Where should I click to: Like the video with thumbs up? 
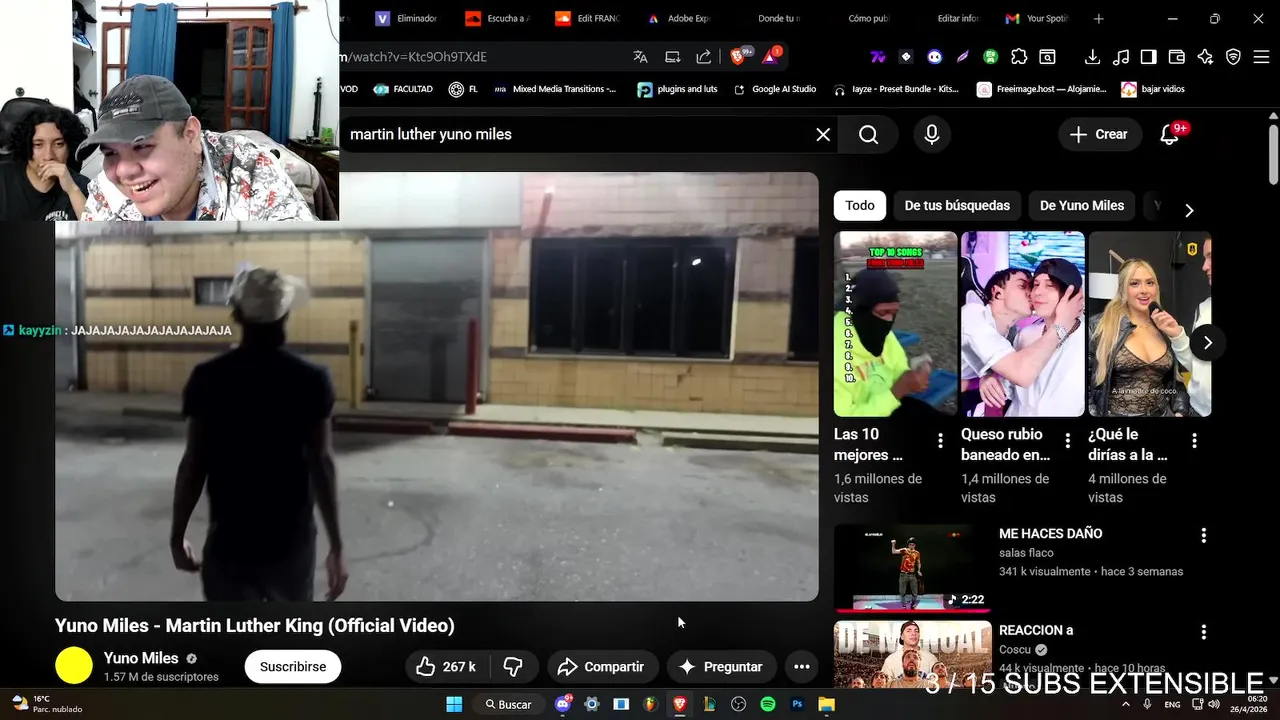click(445, 667)
